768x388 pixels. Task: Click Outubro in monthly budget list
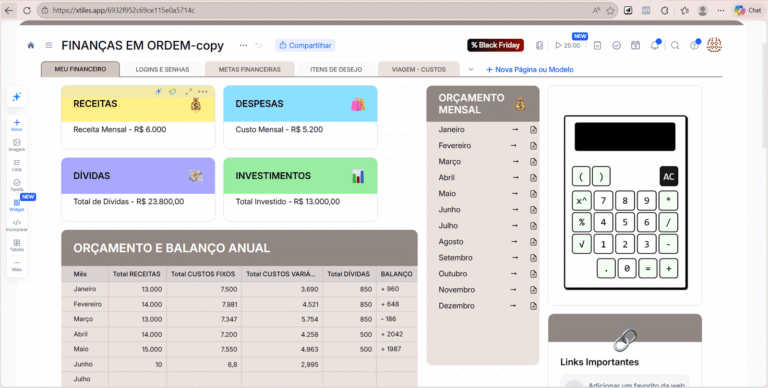coord(453,273)
